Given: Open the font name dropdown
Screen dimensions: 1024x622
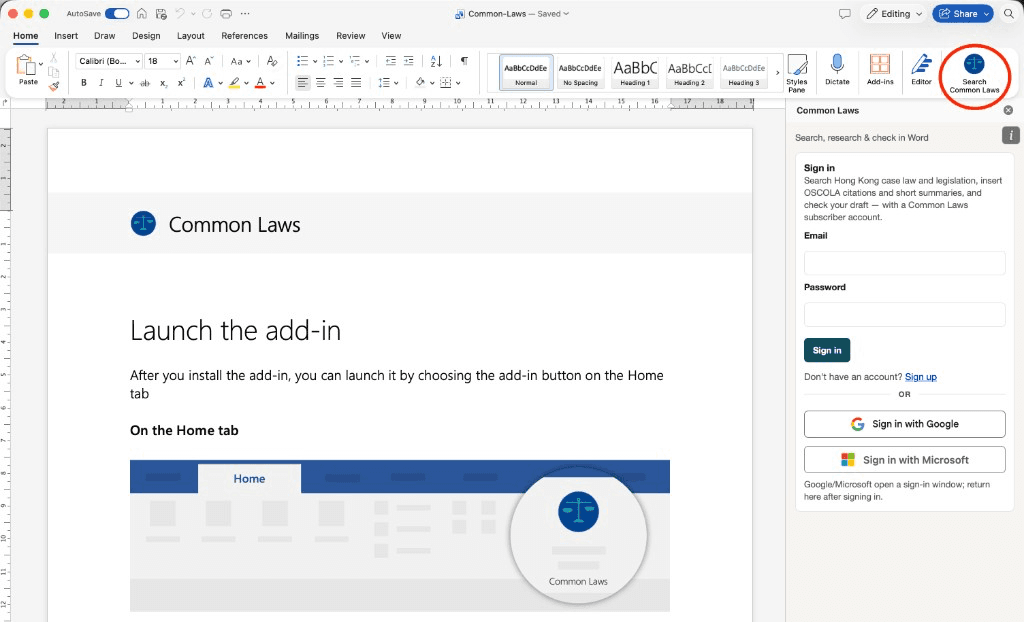Looking at the screenshot, I should [138, 61].
